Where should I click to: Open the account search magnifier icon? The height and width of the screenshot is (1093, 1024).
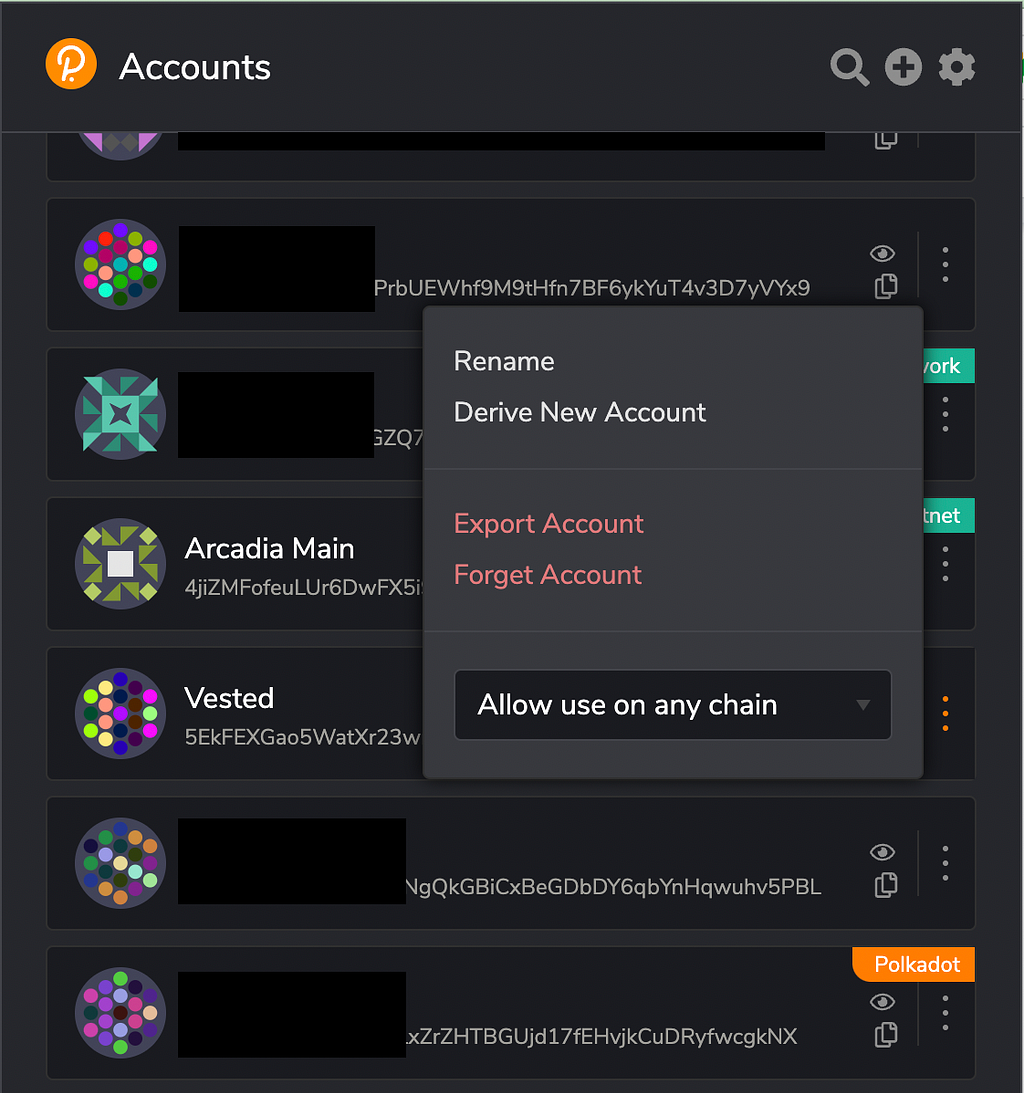click(849, 67)
